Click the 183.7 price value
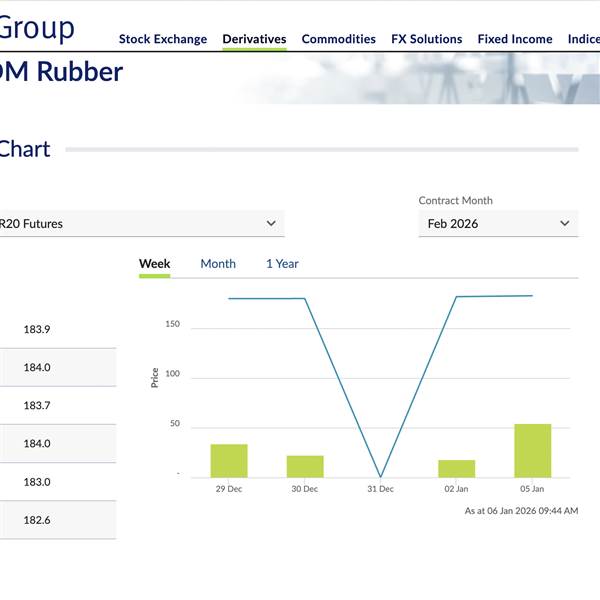Image resolution: width=600 pixels, height=600 pixels. 37,406
